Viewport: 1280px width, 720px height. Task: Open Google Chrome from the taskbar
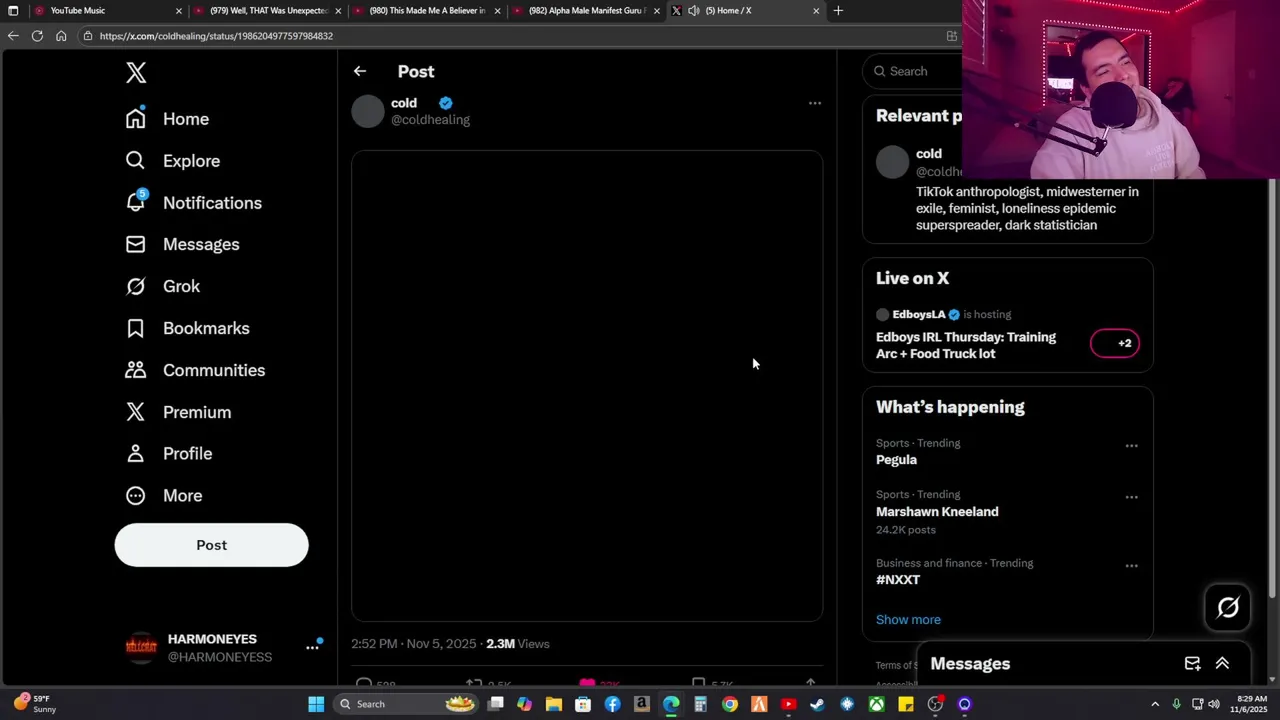pyautogui.click(x=730, y=704)
